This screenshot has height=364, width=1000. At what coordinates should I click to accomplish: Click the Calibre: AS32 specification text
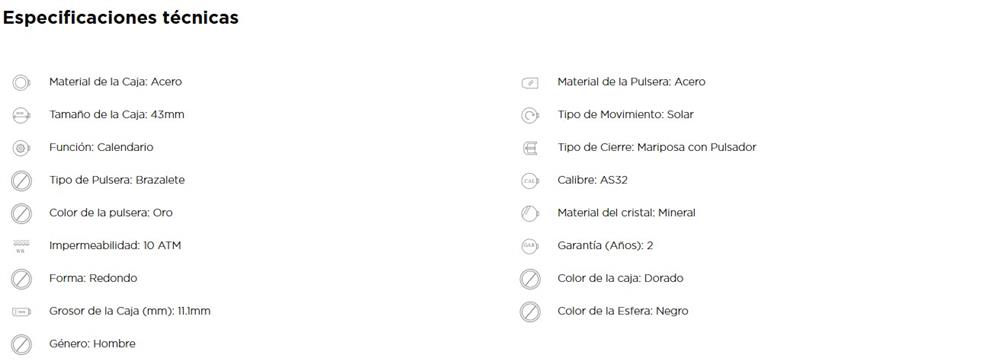pos(592,180)
